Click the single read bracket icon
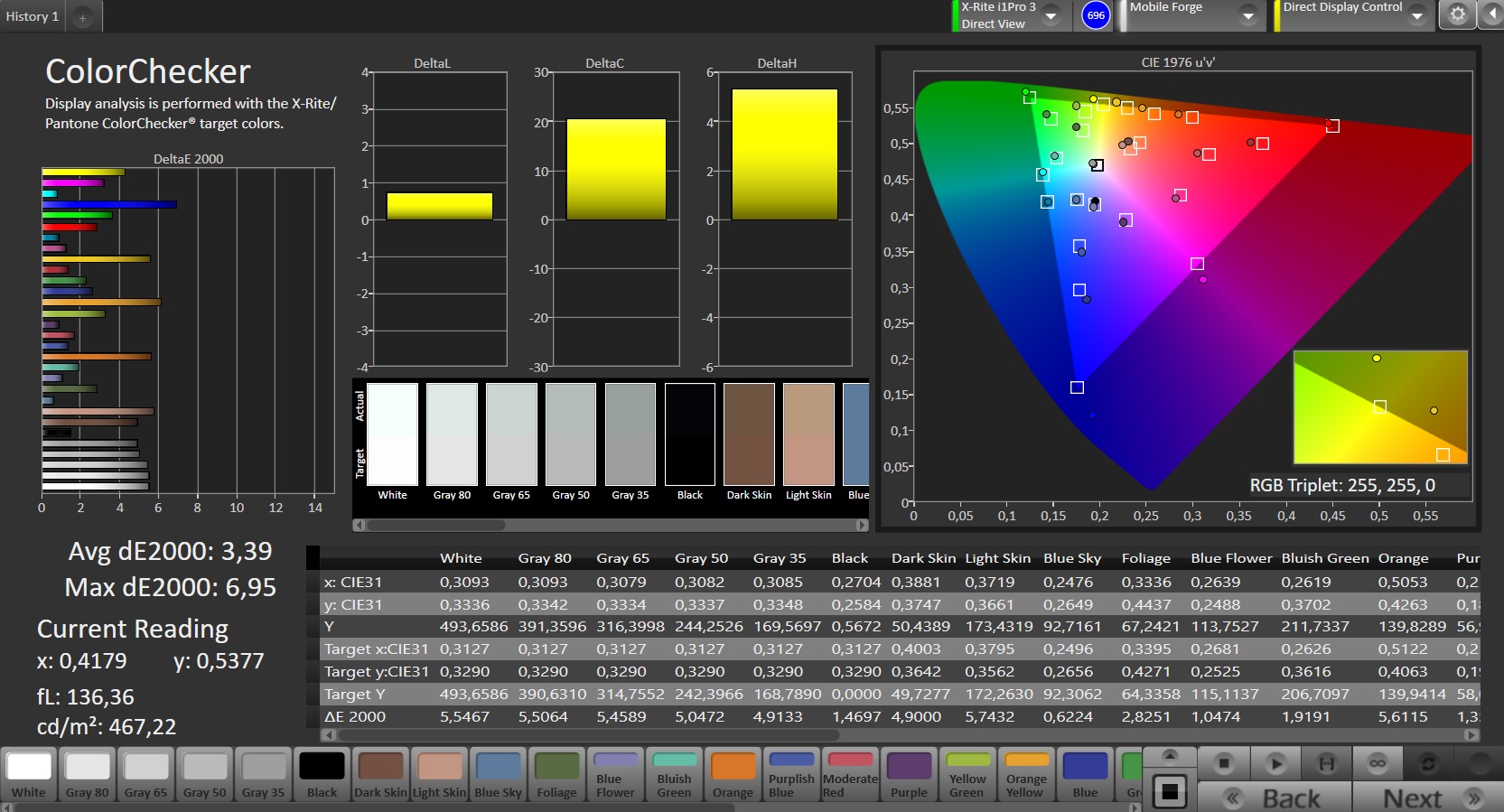The height and width of the screenshot is (812, 1504). (1326, 764)
